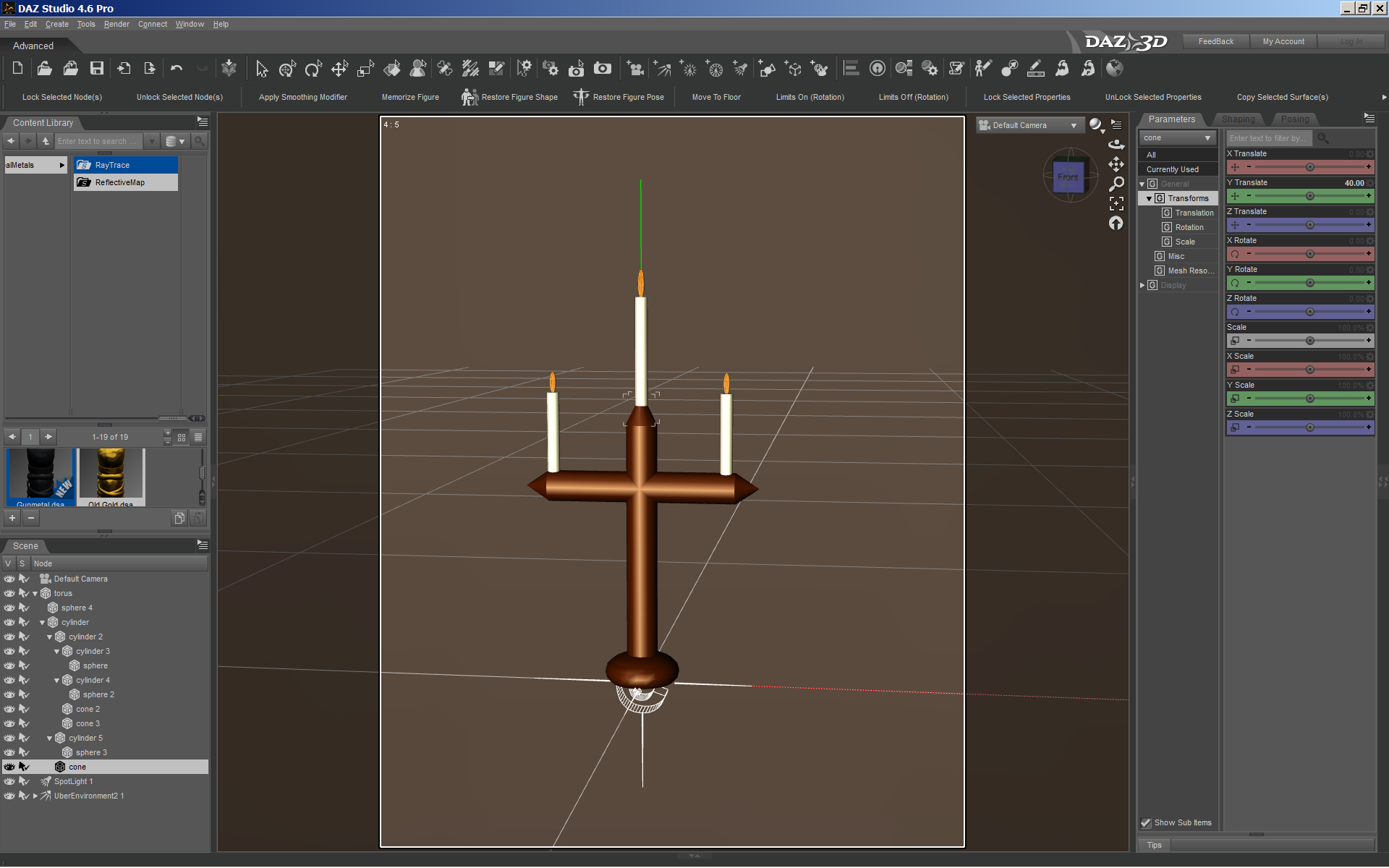Click the Render camera icon
1389x868 pixels.
point(602,69)
